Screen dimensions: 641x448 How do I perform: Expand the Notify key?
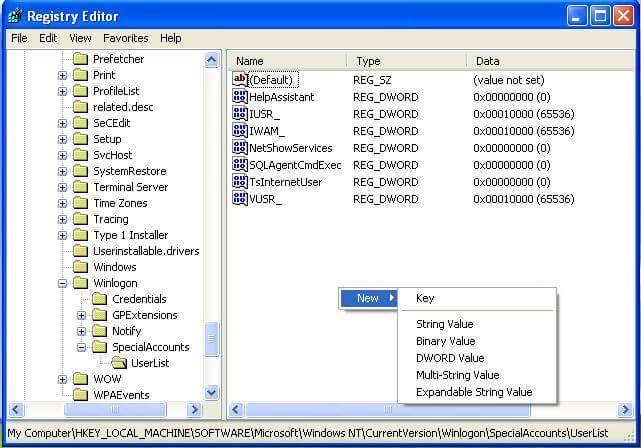pyautogui.click(x=82, y=332)
